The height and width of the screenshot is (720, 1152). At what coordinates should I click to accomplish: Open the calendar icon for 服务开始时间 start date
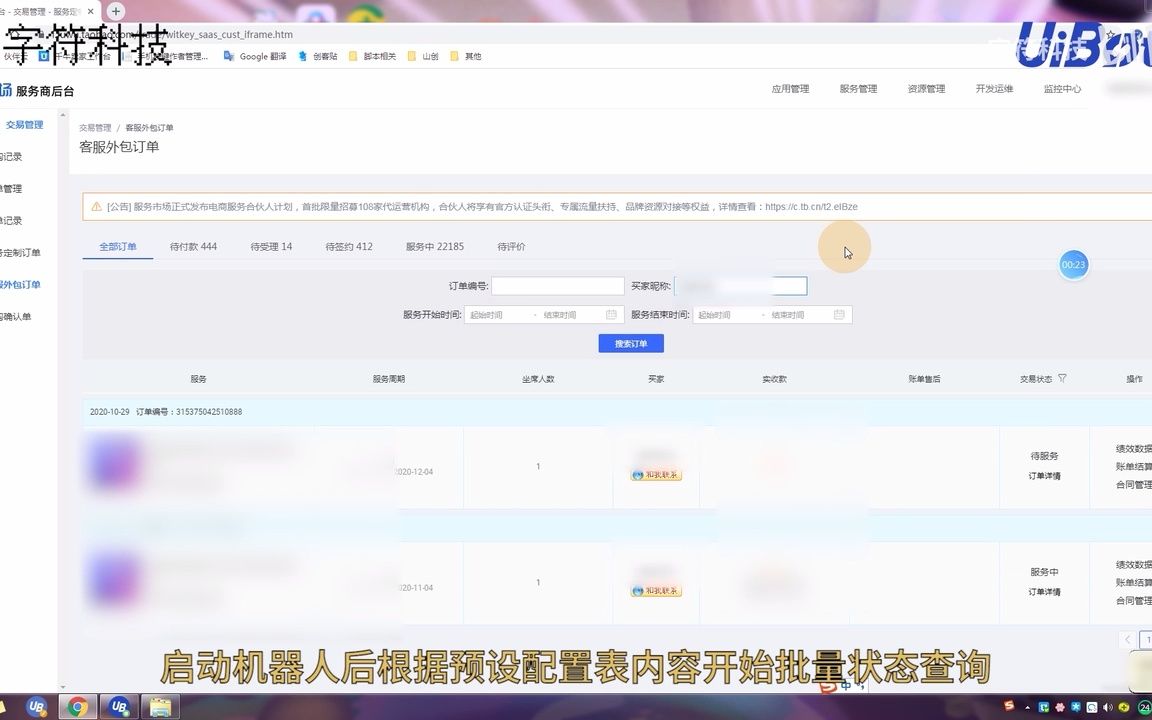613,314
